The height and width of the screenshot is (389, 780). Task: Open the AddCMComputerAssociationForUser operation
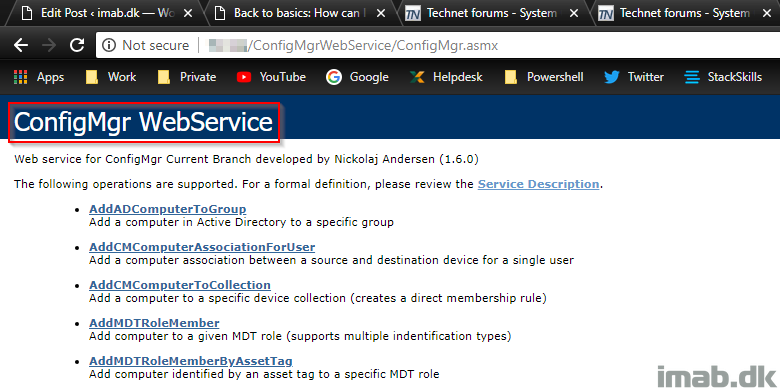coord(202,247)
